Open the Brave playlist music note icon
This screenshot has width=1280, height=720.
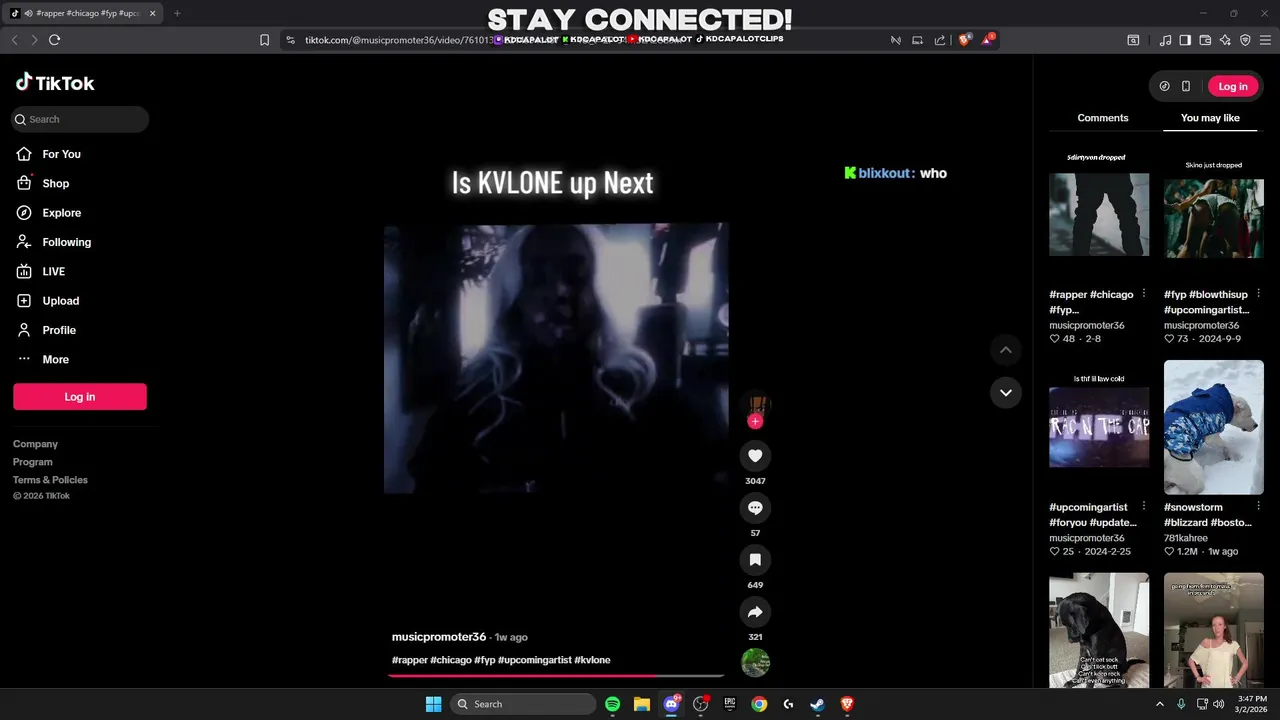tap(1165, 40)
